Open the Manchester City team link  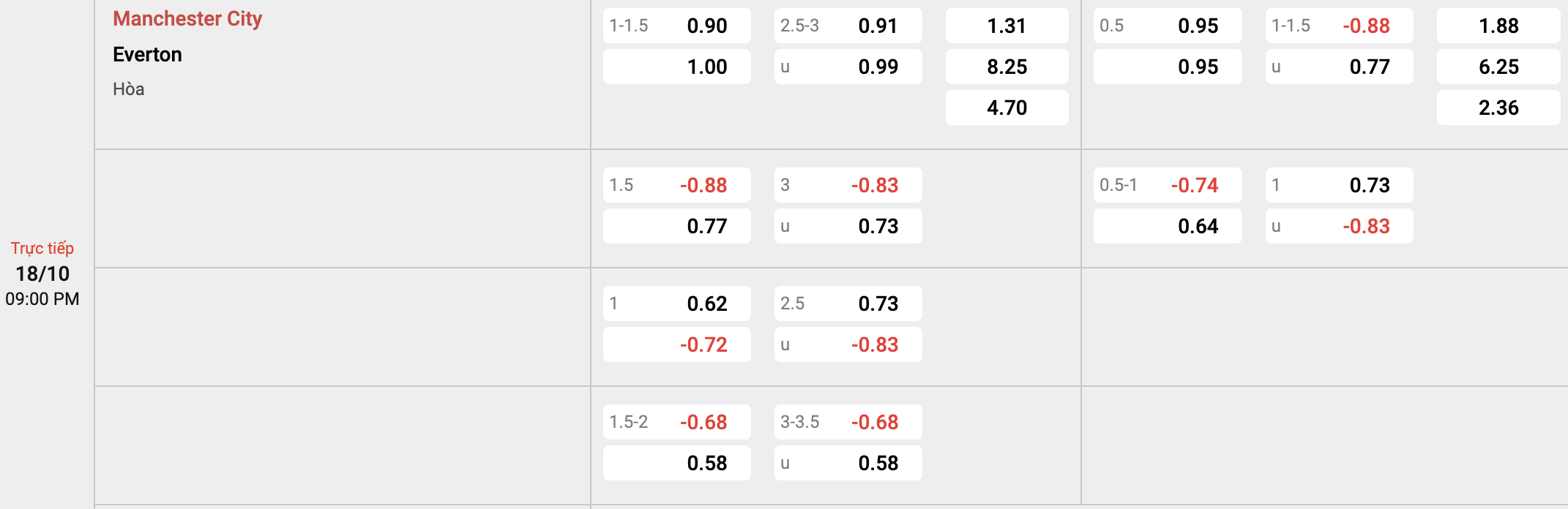coord(187,19)
